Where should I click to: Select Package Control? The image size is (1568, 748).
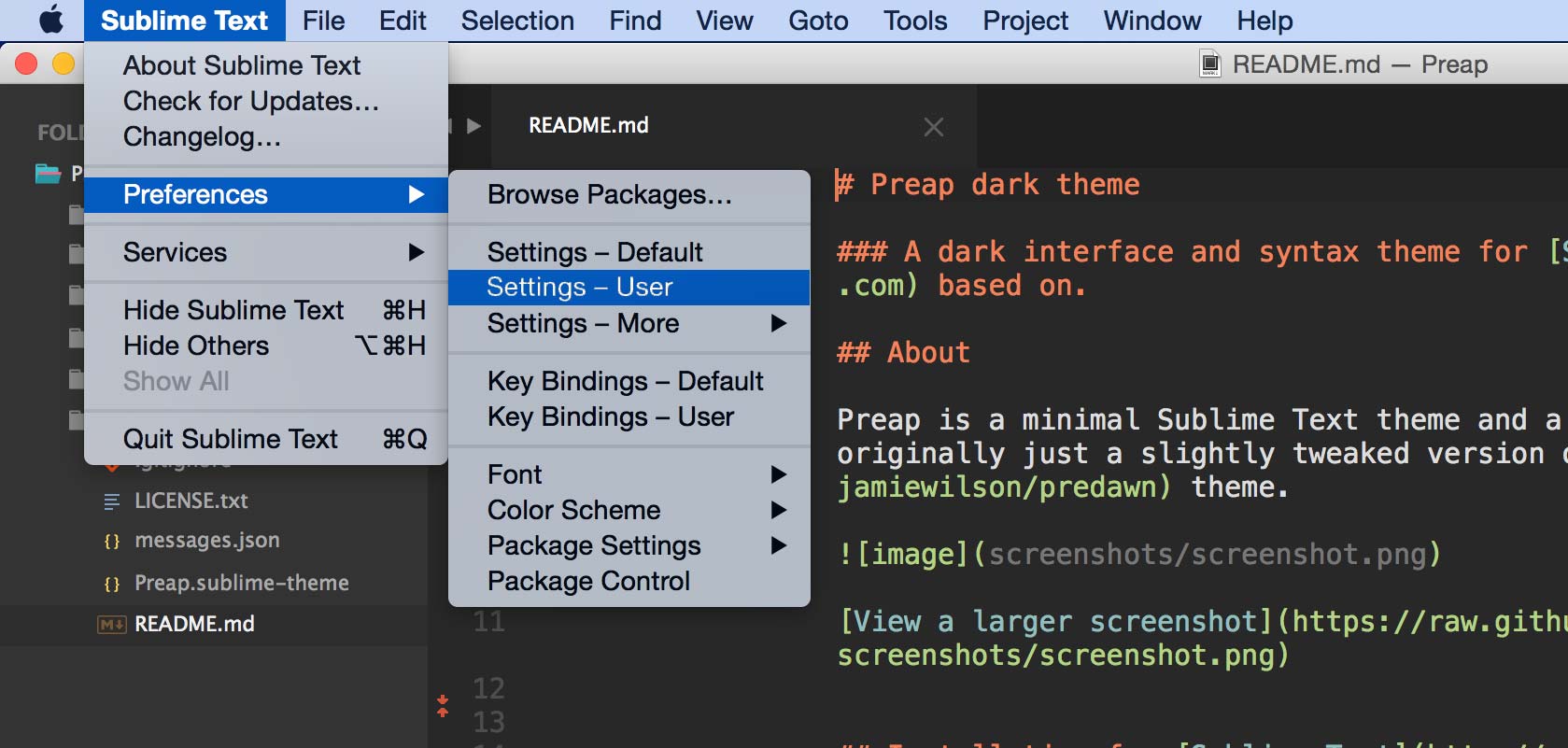(629, 581)
